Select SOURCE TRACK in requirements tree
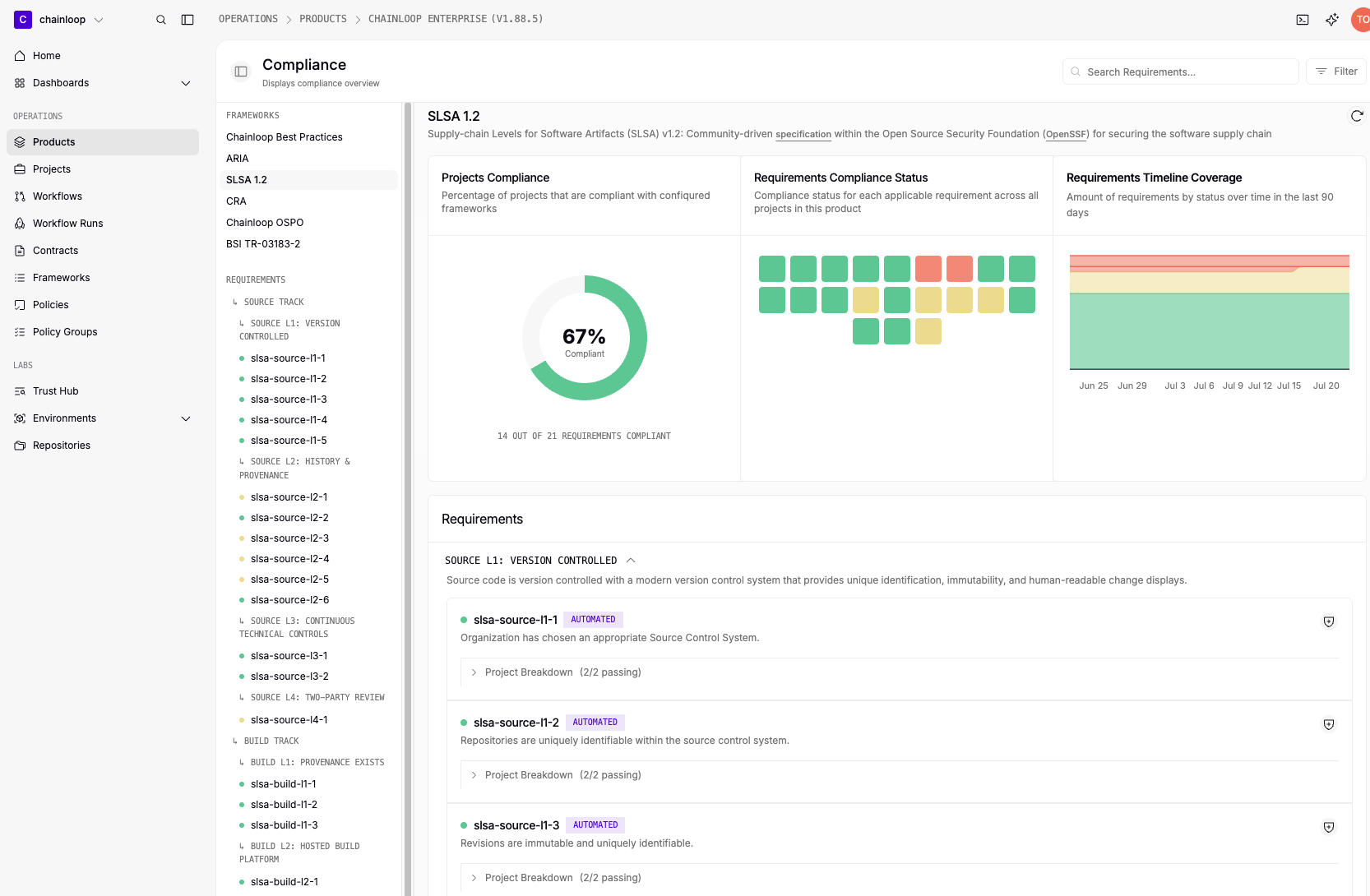This screenshot has height=896, width=1370. pos(274,303)
